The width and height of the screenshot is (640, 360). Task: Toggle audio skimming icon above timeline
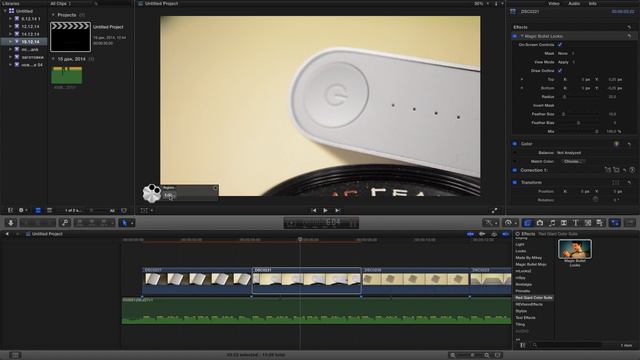click(482, 234)
